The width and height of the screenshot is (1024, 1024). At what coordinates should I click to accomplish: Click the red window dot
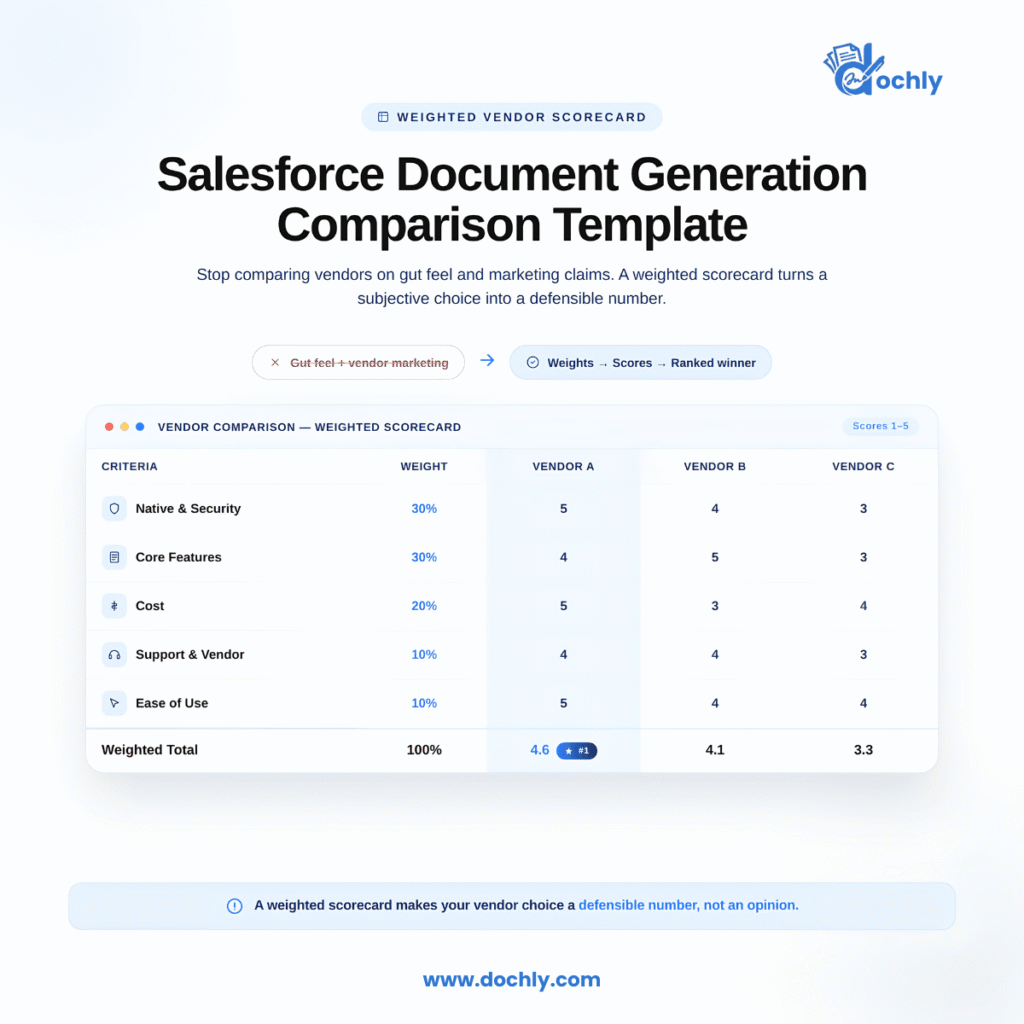point(109,427)
